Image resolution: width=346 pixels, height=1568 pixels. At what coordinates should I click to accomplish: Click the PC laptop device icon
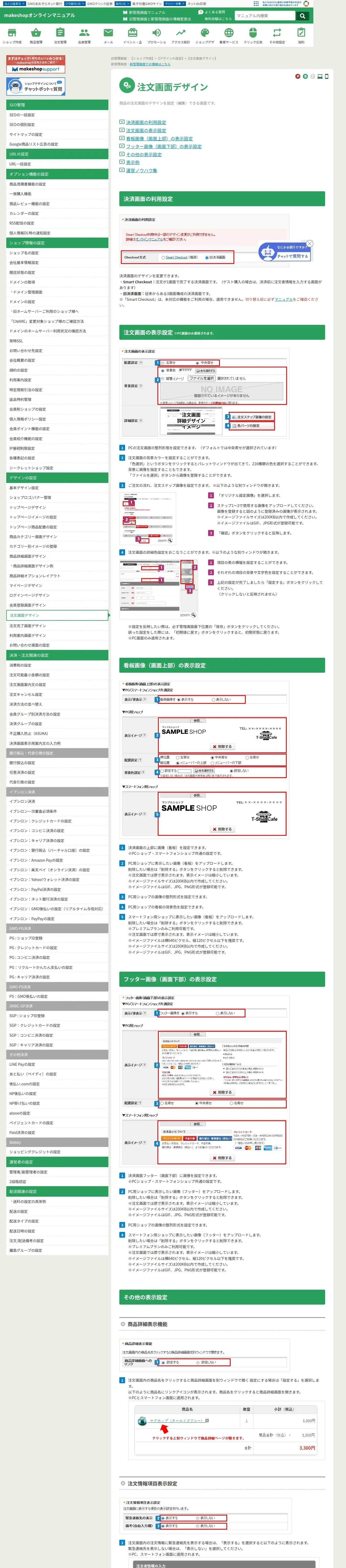320,76
